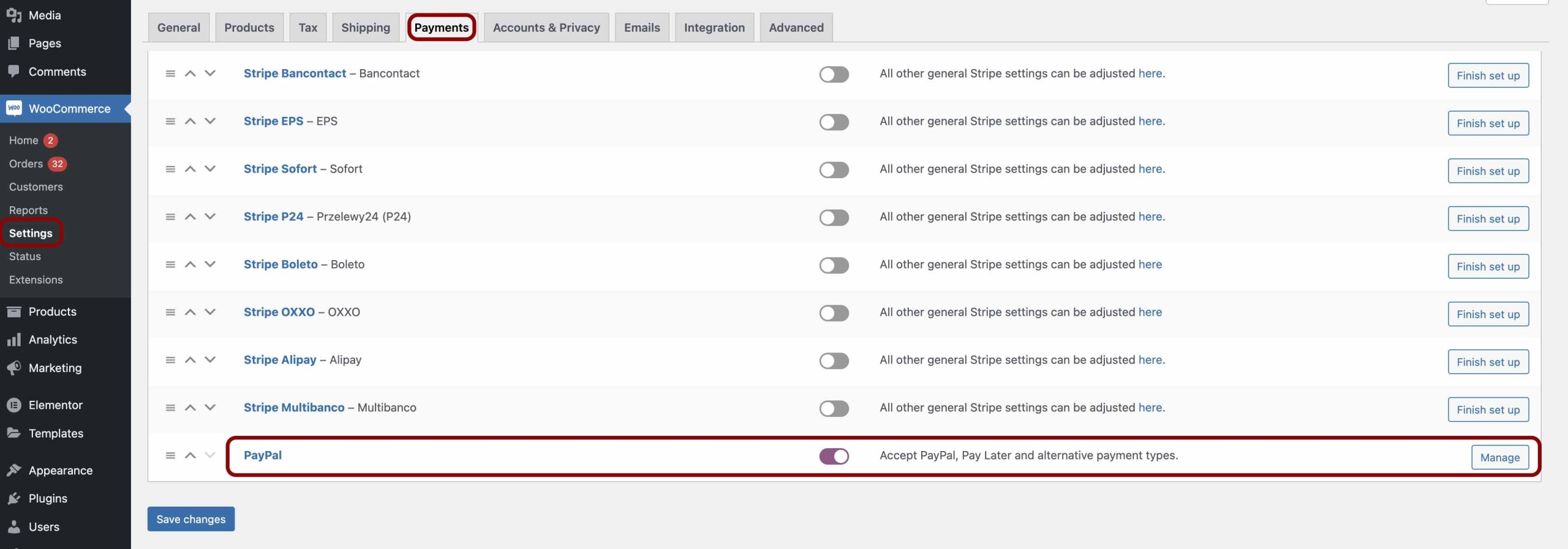Image resolution: width=1568 pixels, height=549 pixels.
Task: Open Orders in WooCommerce submenu
Action: (26, 164)
